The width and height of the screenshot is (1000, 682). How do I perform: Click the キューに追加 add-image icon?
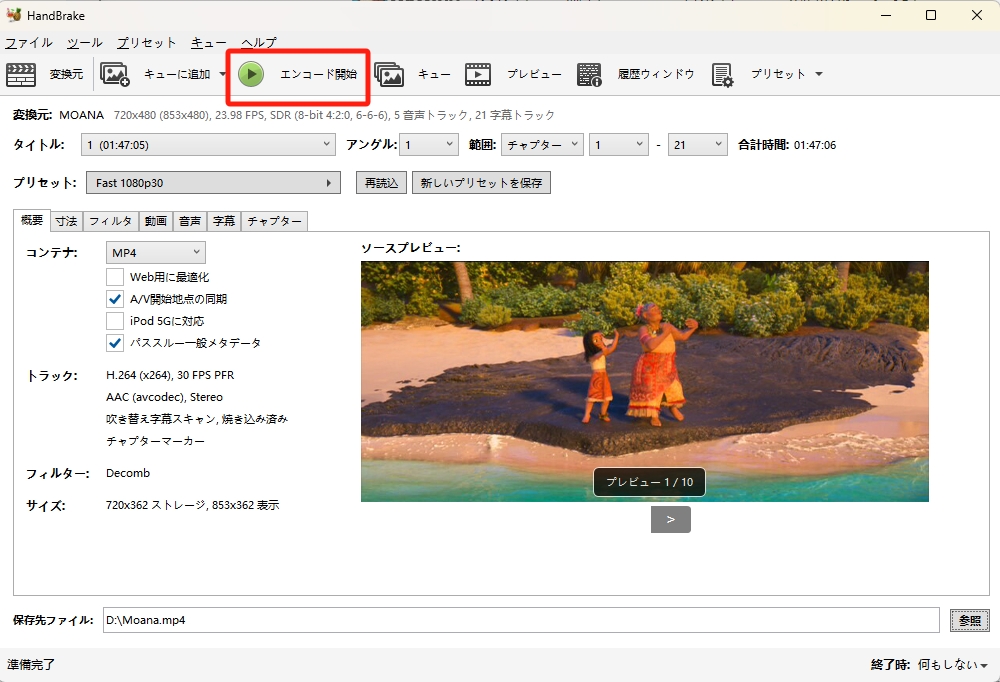click(x=115, y=75)
